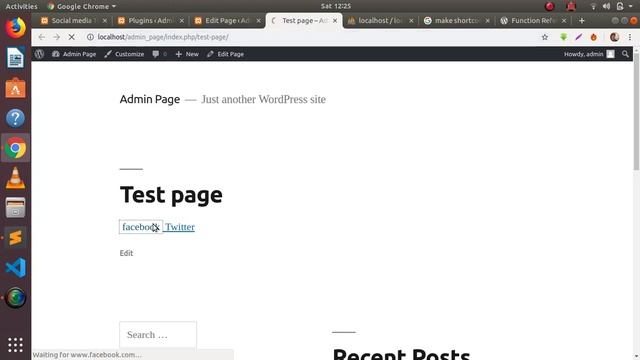Go back in browser history
The width and height of the screenshot is (640, 360).
coord(42,37)
